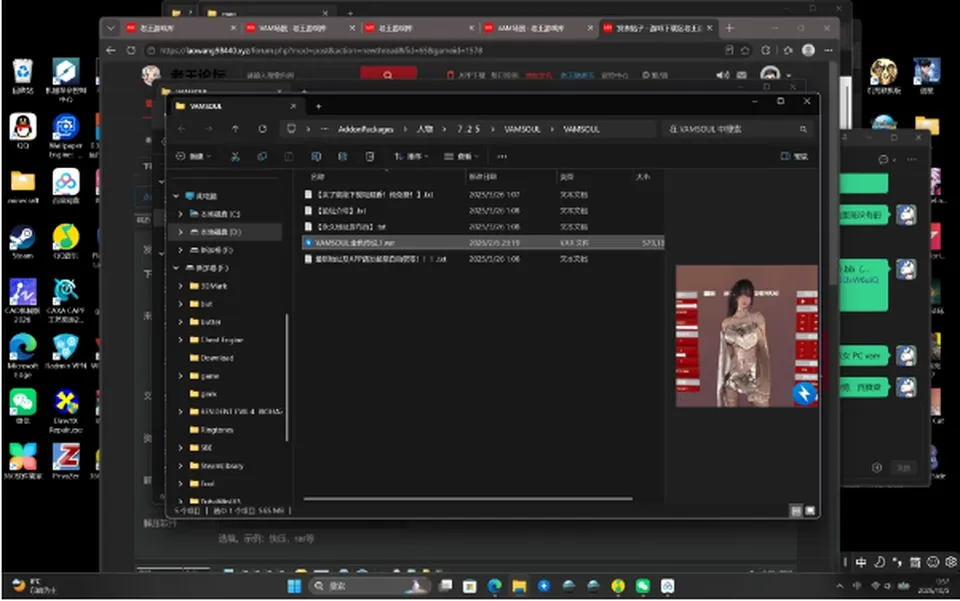Open the New item dropdown
This screenshot has width=960, height=601.
pyautogui.click(x=193, y=157)
